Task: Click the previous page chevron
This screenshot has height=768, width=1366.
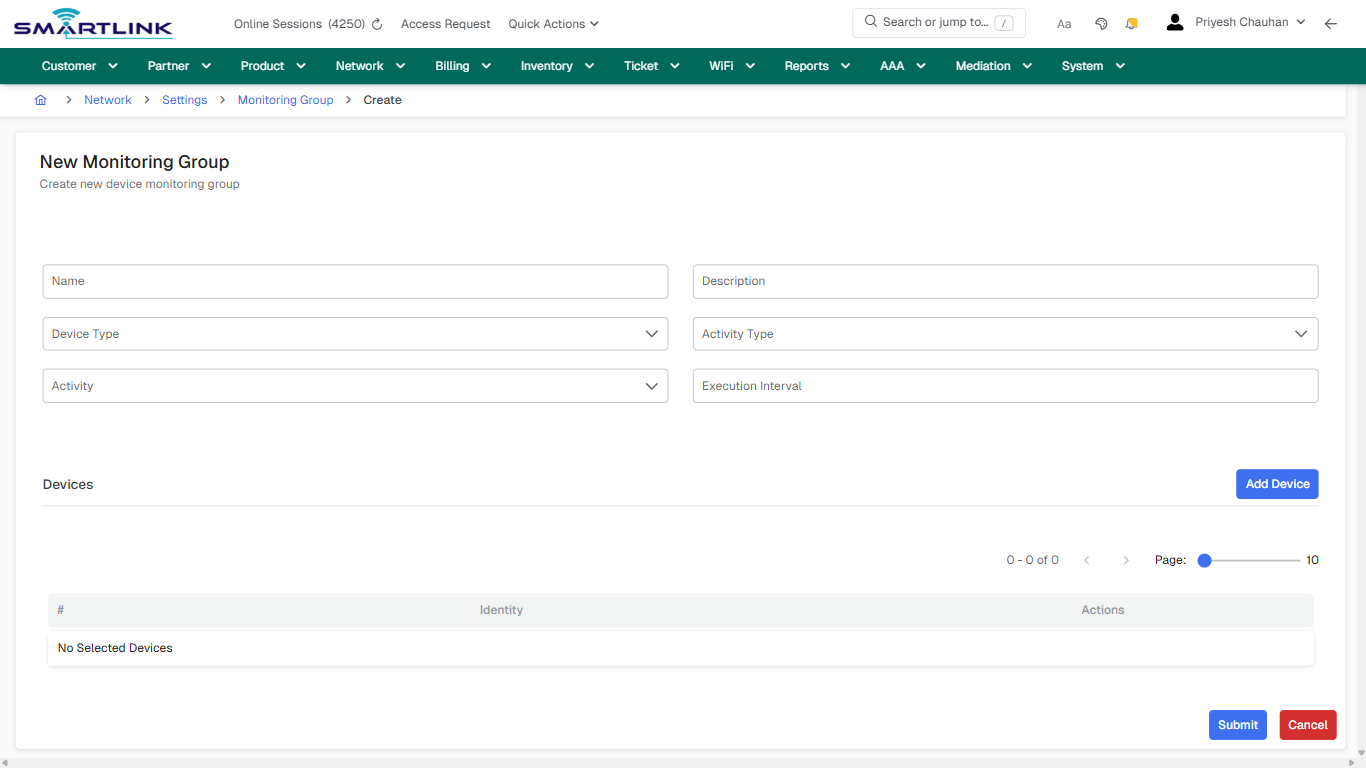Action: (1087, 560)
